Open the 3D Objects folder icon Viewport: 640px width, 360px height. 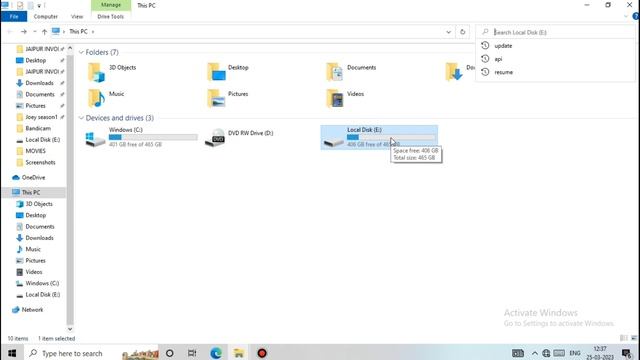tap(96, 72)
